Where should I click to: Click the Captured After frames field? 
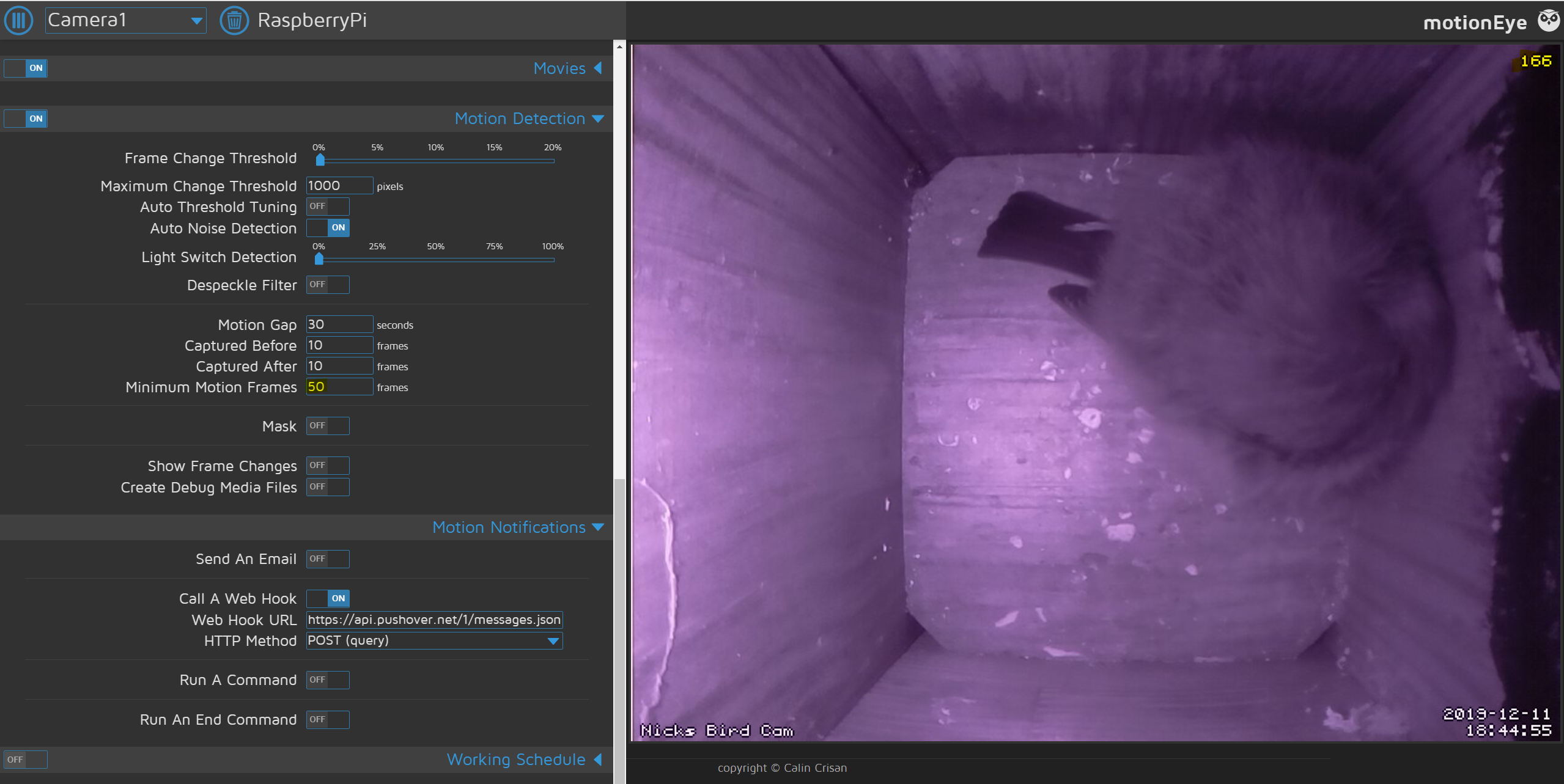pyautogui.click(x=339, y=366)
